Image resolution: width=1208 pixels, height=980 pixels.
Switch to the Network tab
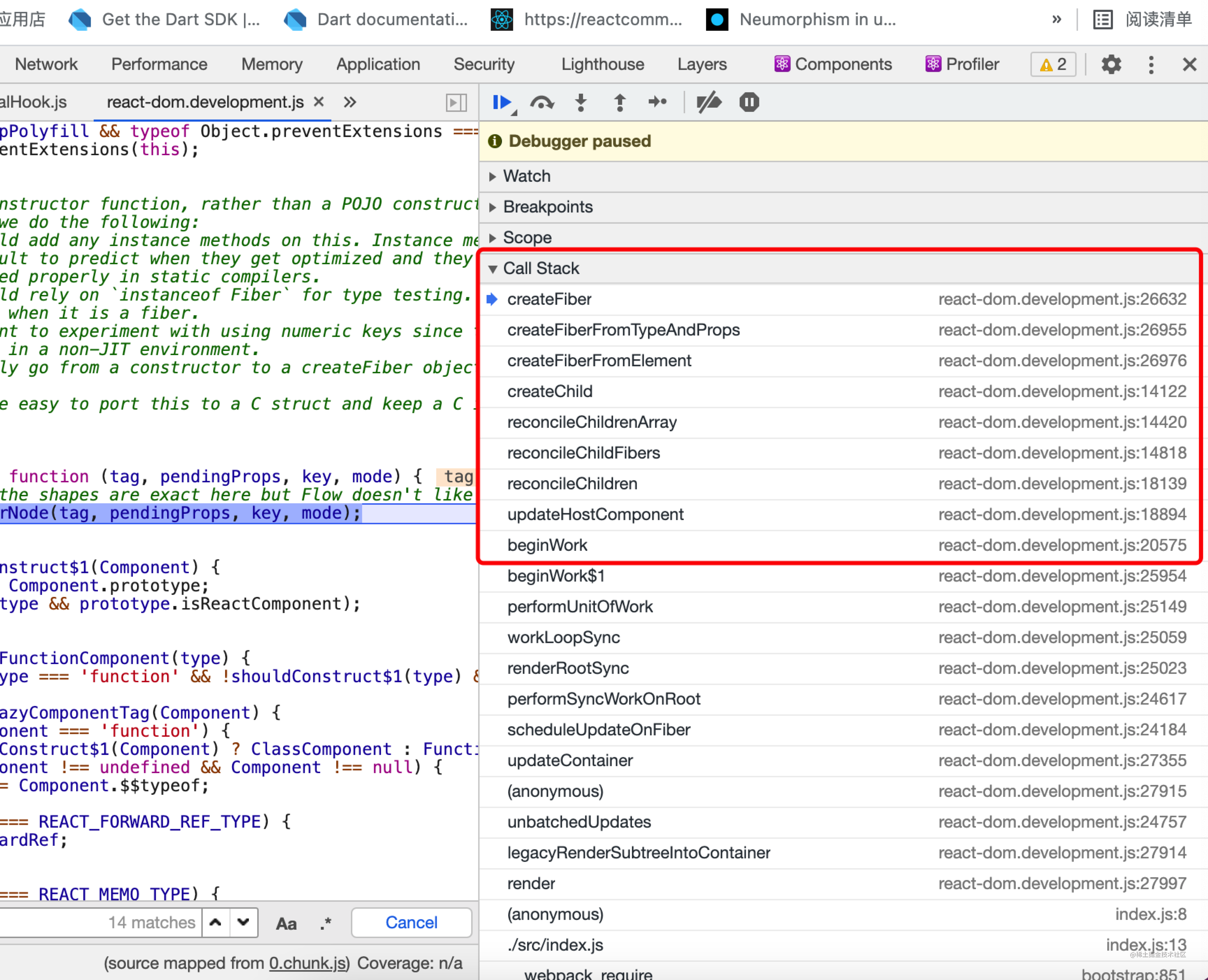pyautogui.click(x=46, y=64)
